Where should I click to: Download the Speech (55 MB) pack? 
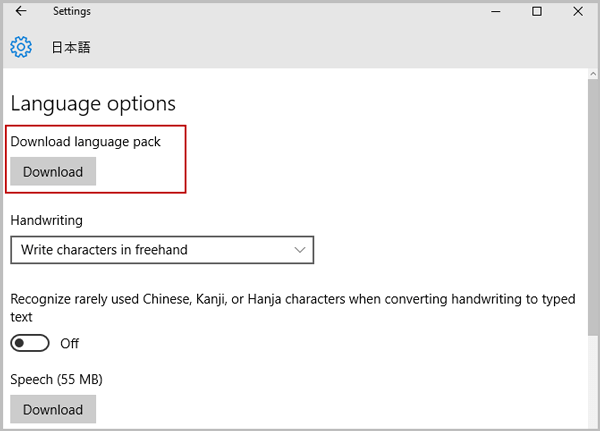[53, 409]
